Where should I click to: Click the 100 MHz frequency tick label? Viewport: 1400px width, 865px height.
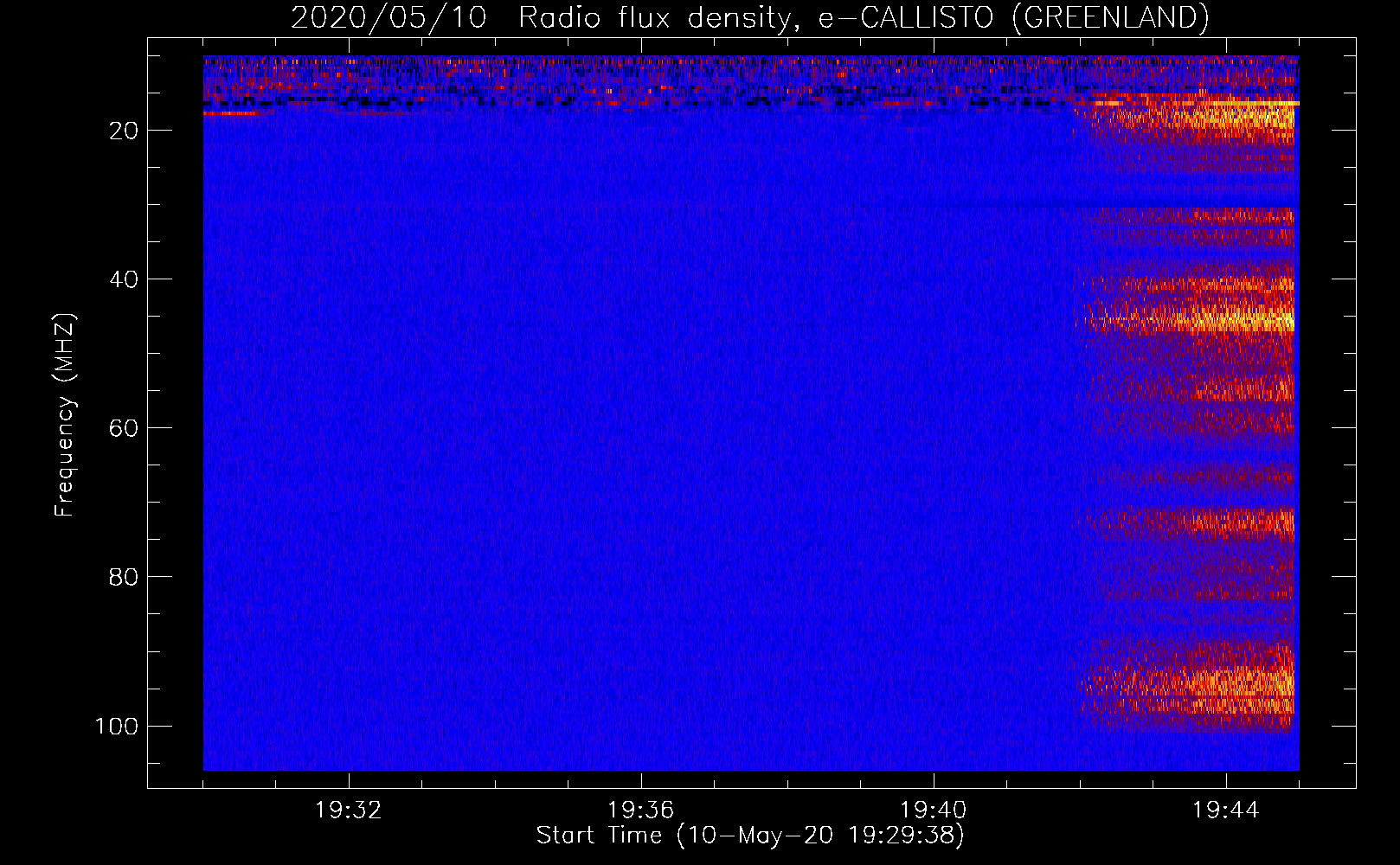[x=117, y=726]
